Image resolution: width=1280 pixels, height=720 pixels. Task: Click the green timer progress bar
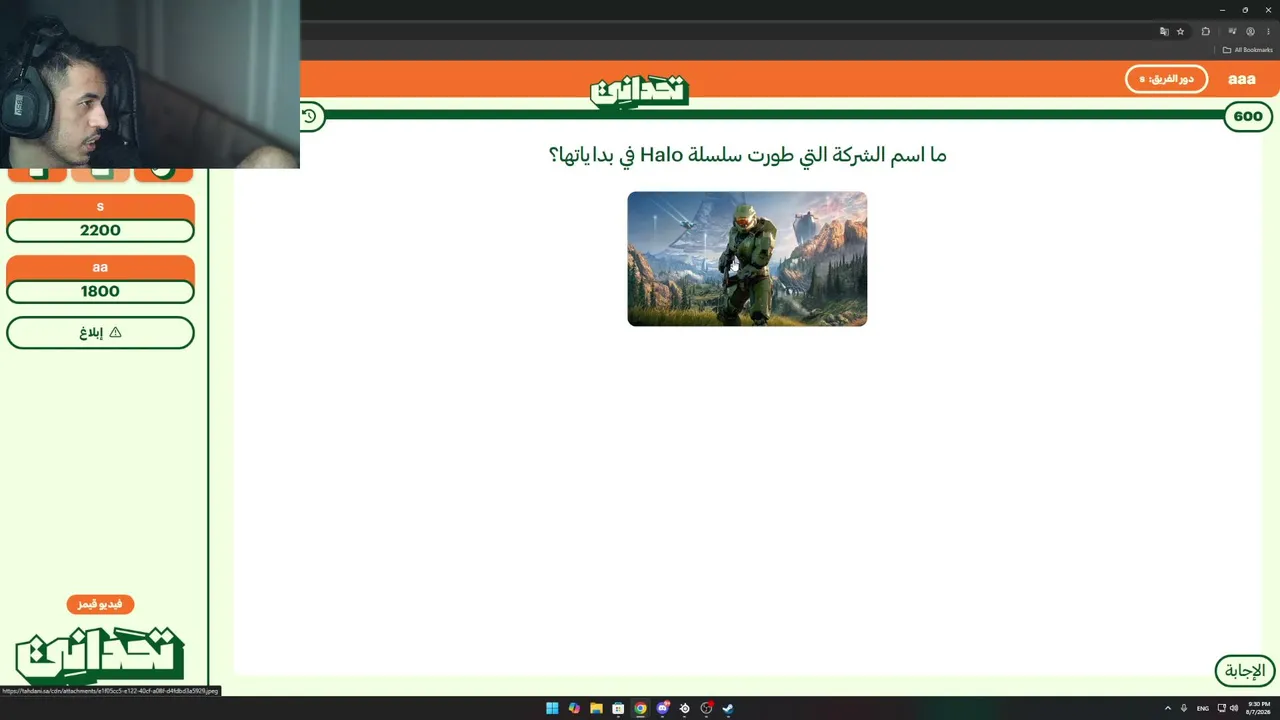click(x=773, y=115)
